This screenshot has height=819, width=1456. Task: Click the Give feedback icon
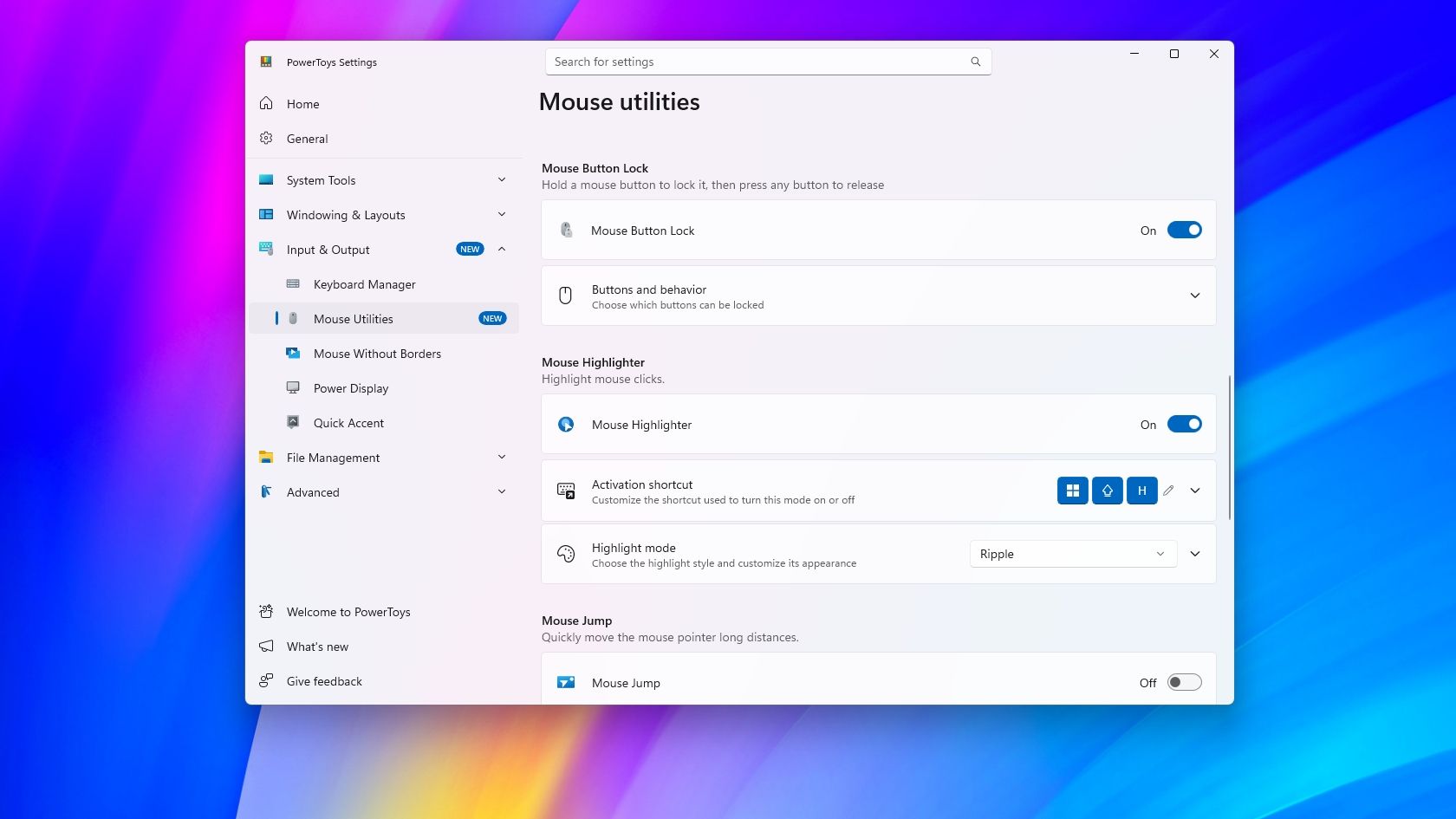pyautogui.click(x=266, y=680)
